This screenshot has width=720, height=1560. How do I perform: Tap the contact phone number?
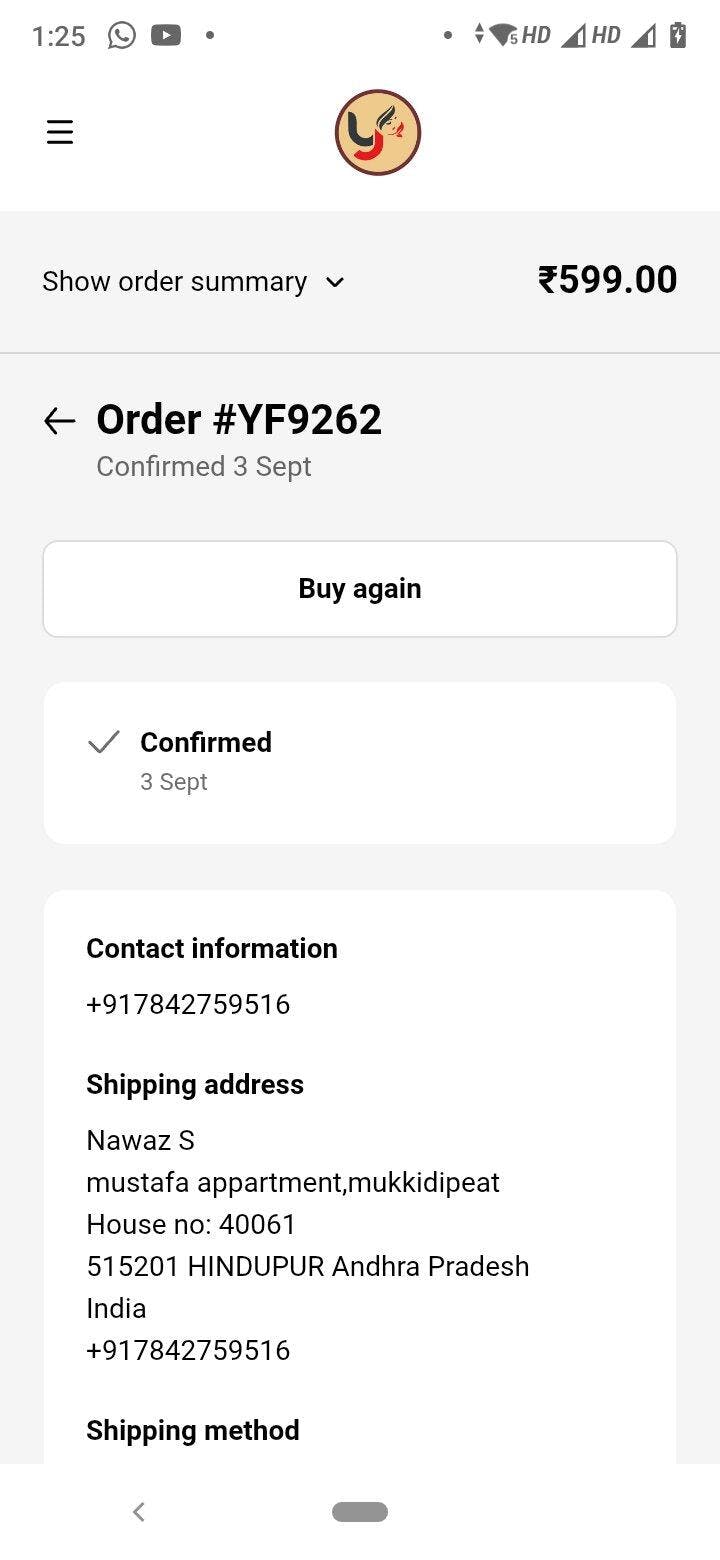pos(188,1004)
